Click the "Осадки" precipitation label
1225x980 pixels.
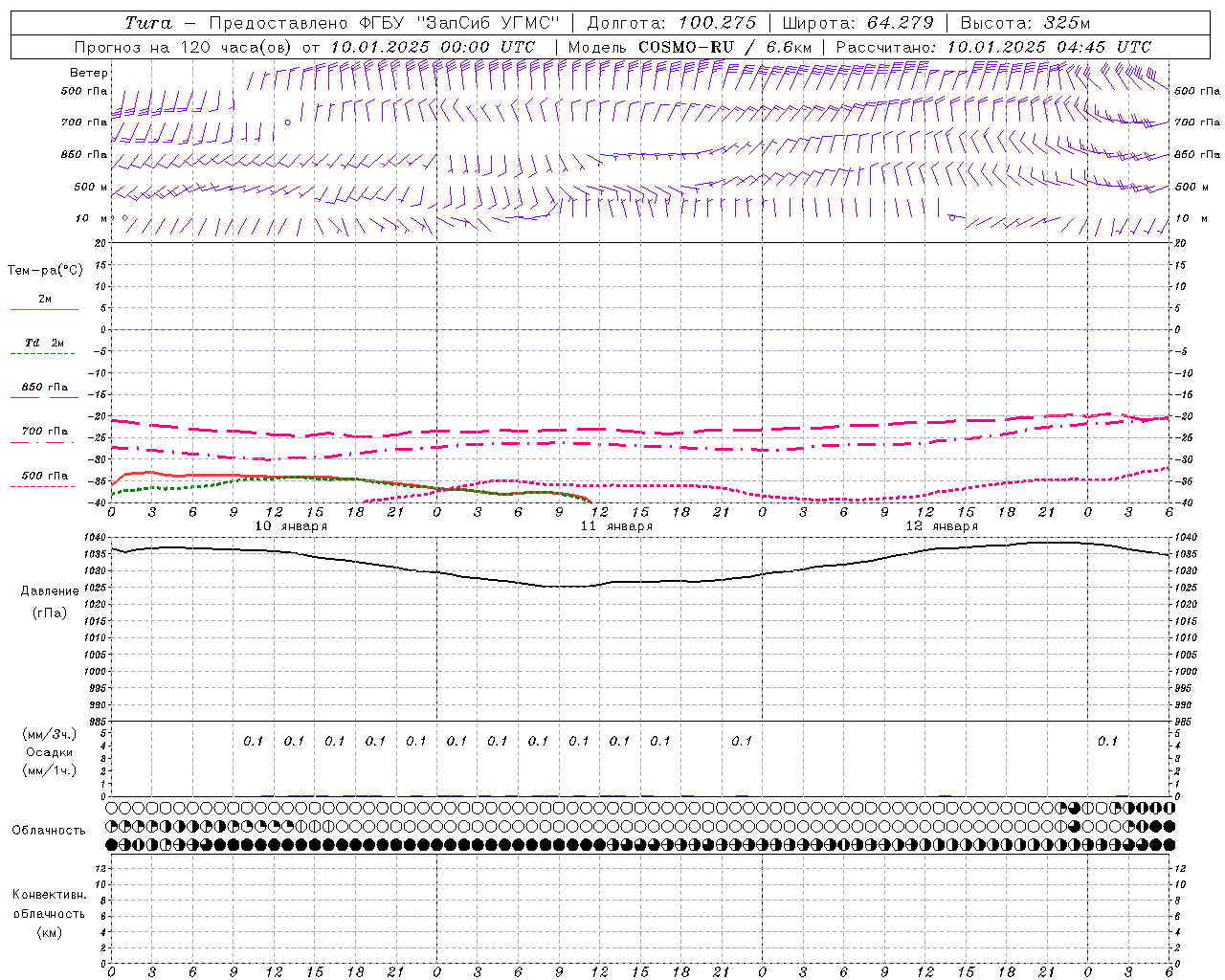[50, 752]
